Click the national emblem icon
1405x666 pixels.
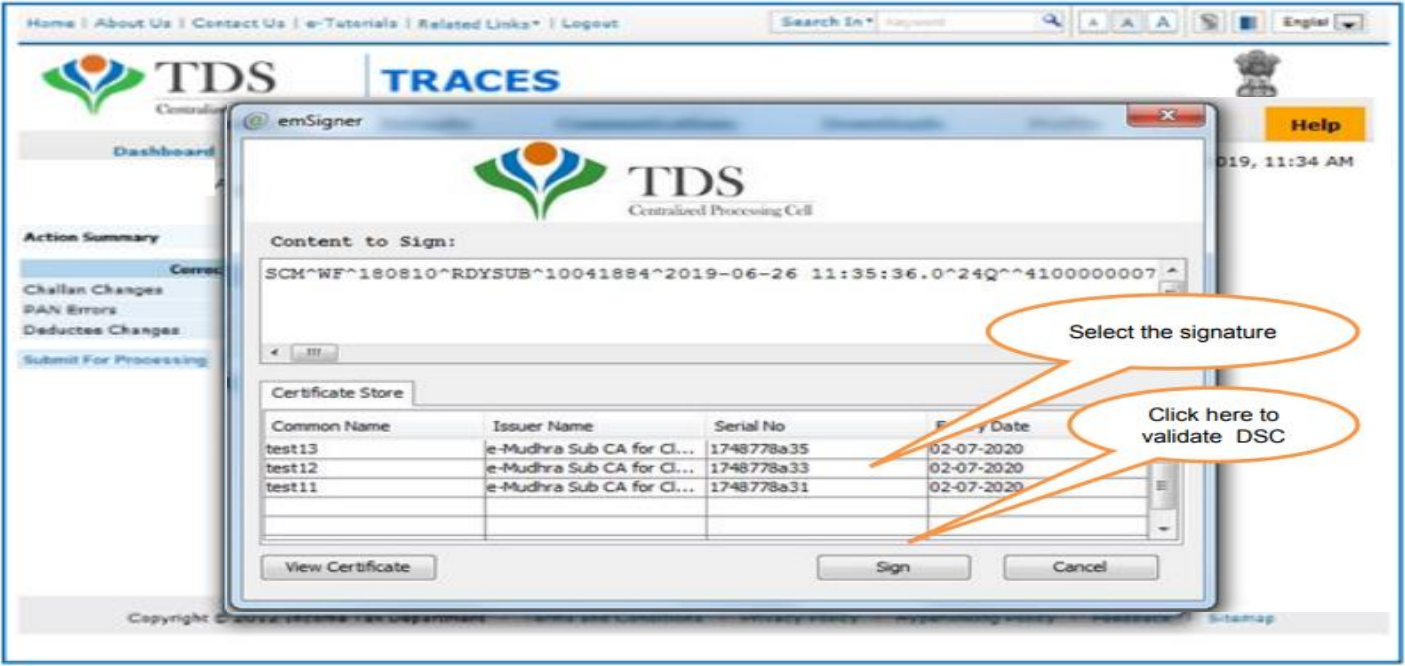[x=1257, y=75]
